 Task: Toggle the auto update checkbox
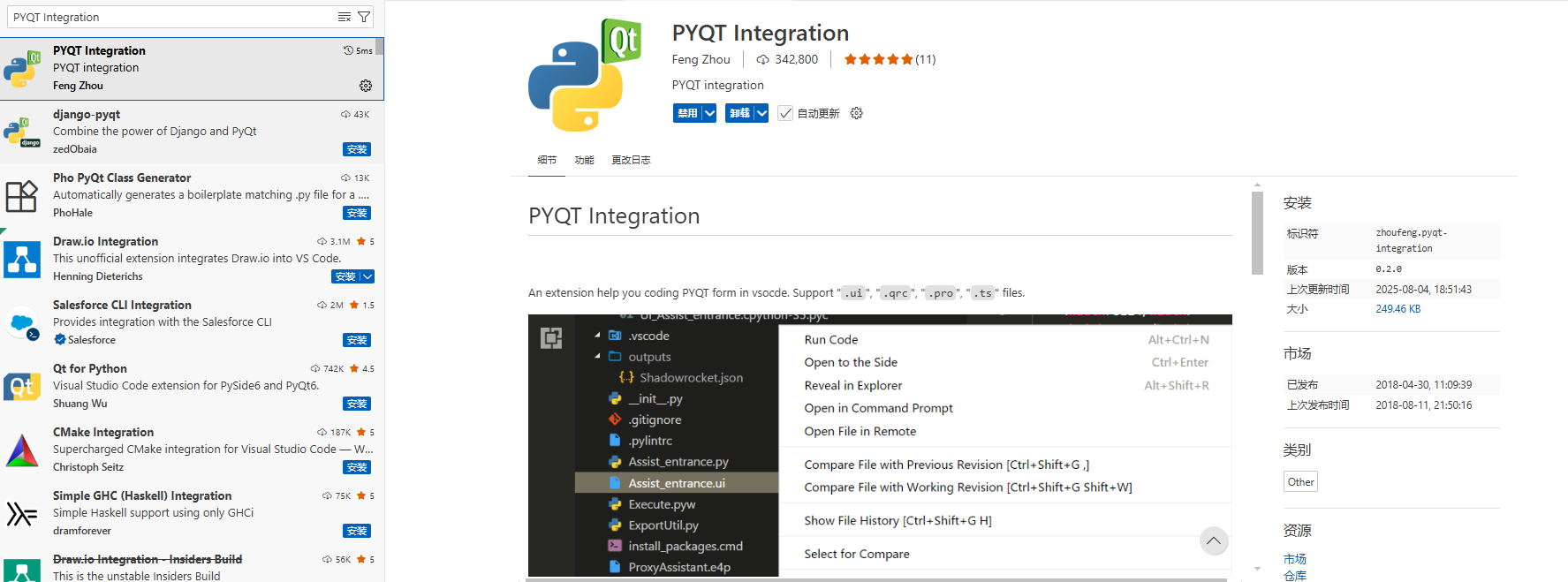(785, 113)
